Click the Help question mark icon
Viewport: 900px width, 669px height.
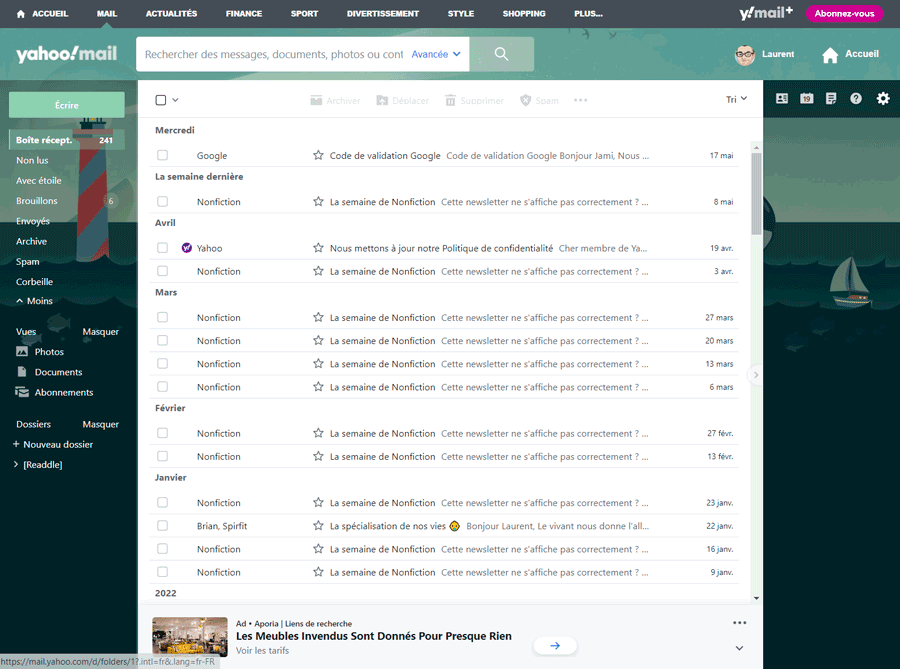pos(856,99)
